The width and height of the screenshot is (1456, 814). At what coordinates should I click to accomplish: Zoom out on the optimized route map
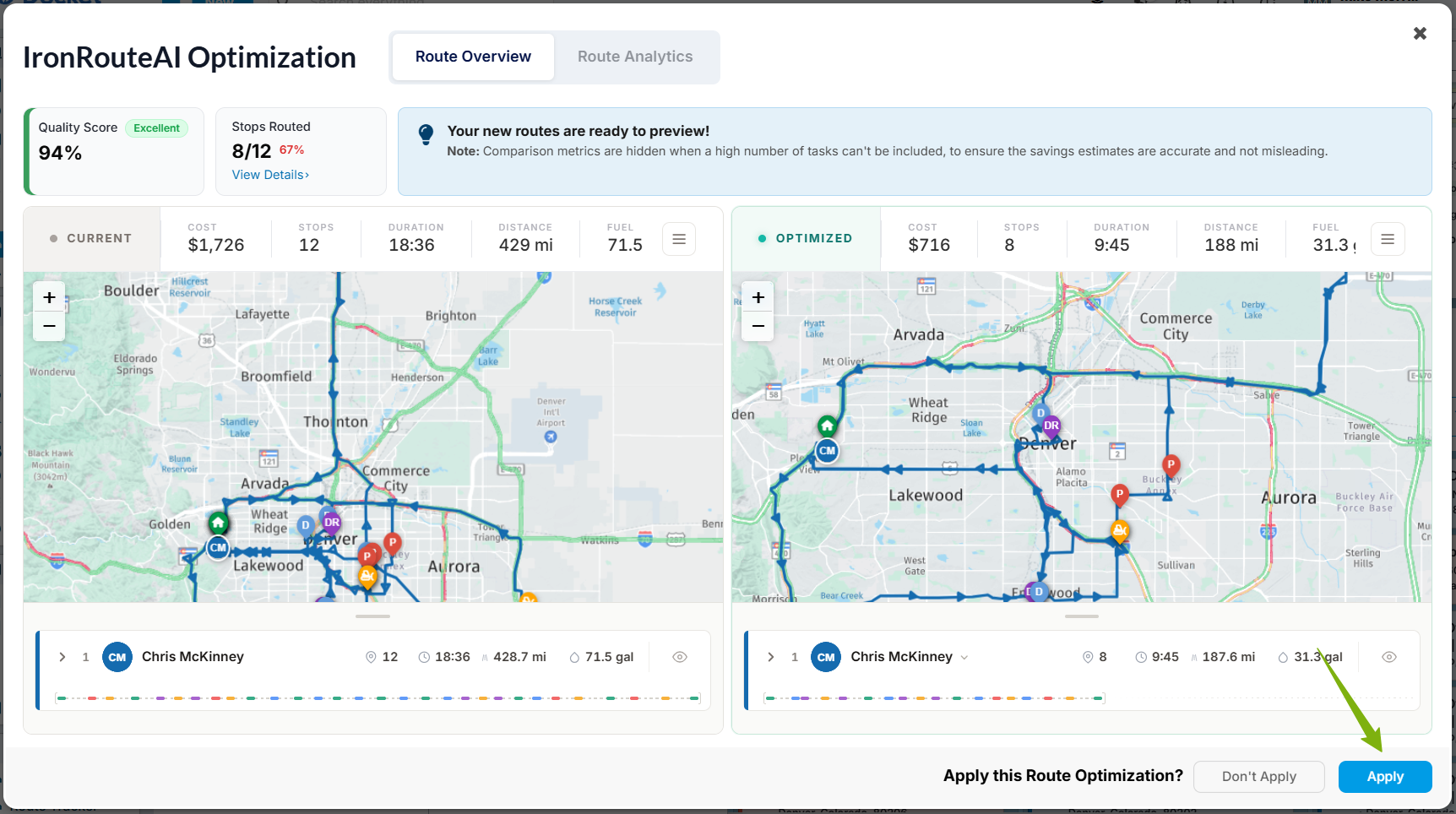[x=758, y=326]
